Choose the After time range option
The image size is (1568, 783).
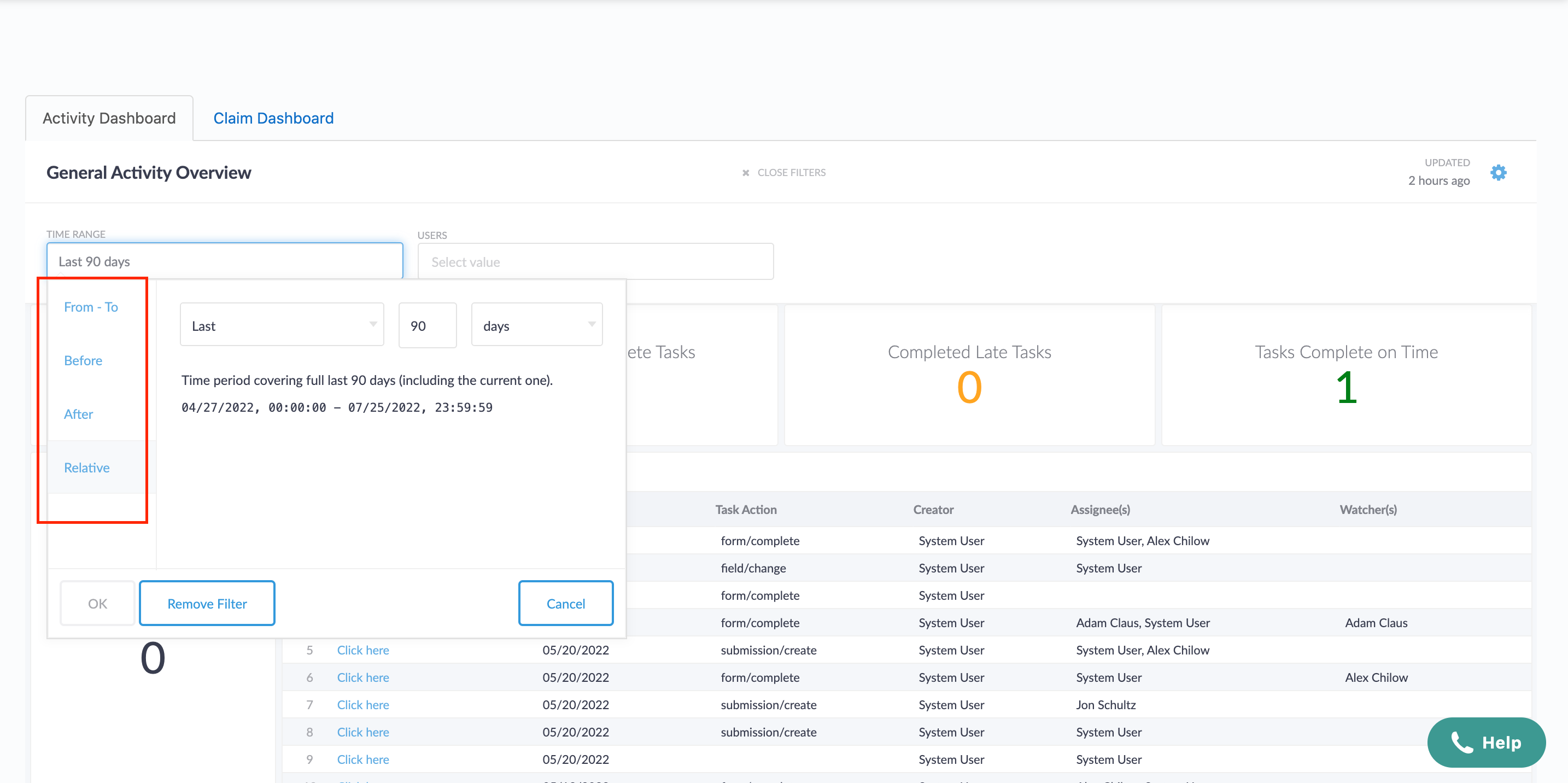tap(79, 414)
